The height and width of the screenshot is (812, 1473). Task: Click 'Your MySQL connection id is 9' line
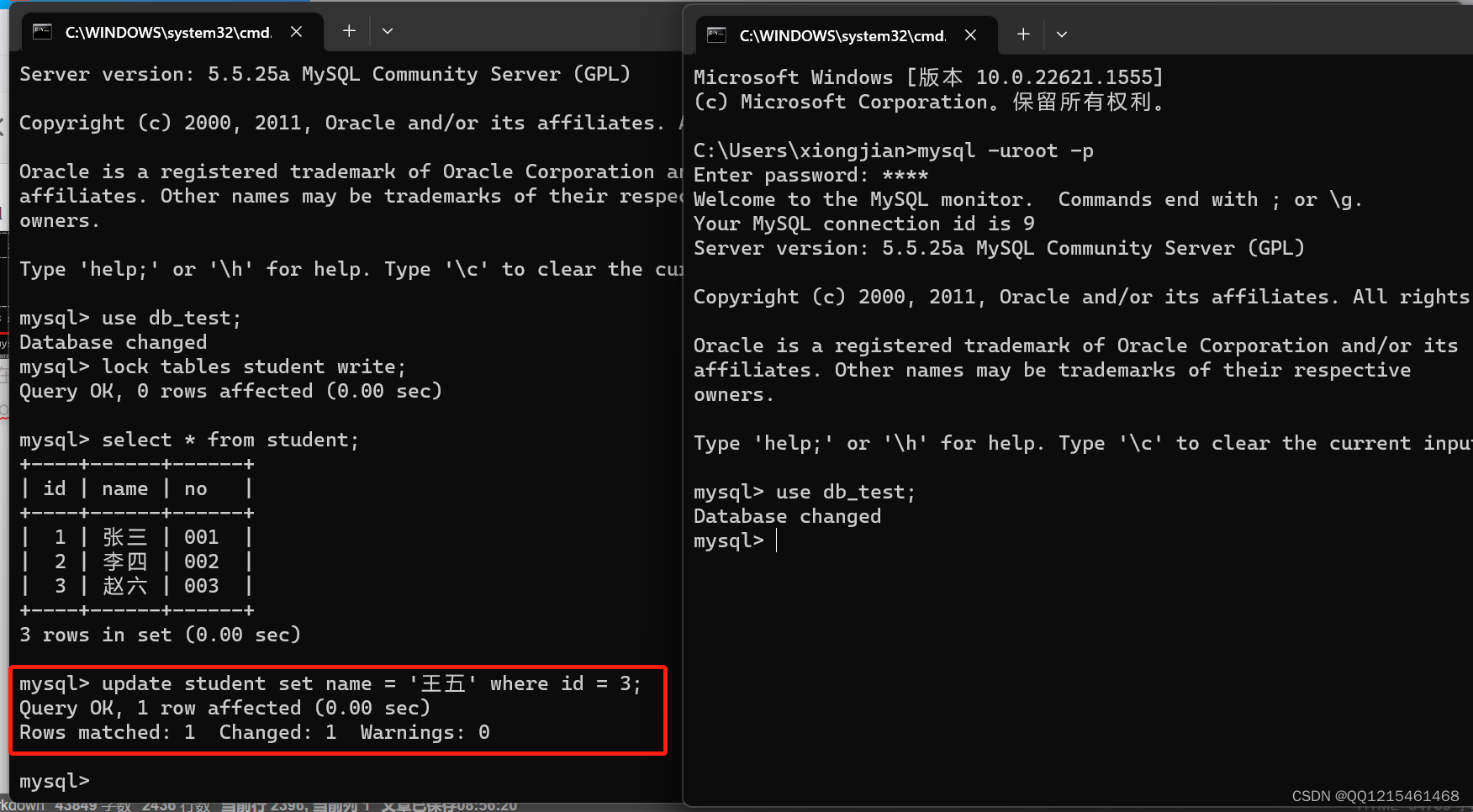(864, 224)
